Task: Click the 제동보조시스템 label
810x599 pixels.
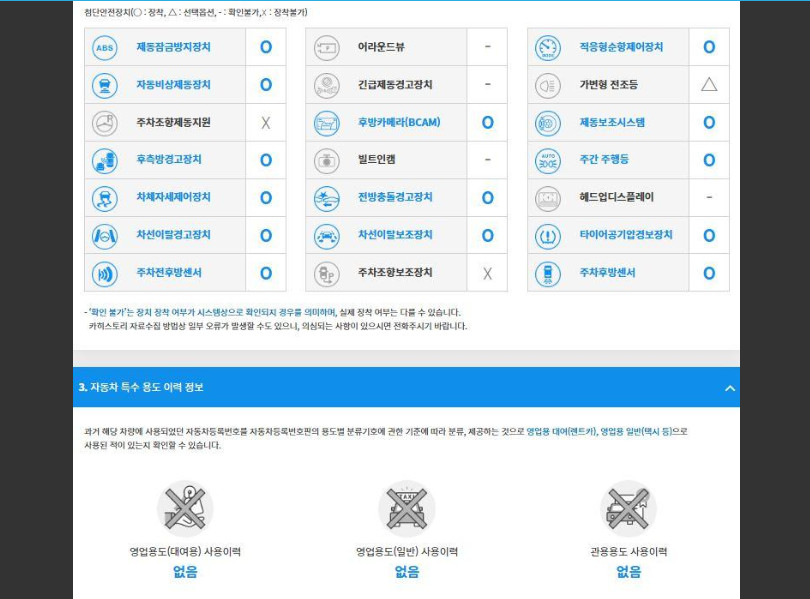Action: pyautogui.click(x=612, y=122)
